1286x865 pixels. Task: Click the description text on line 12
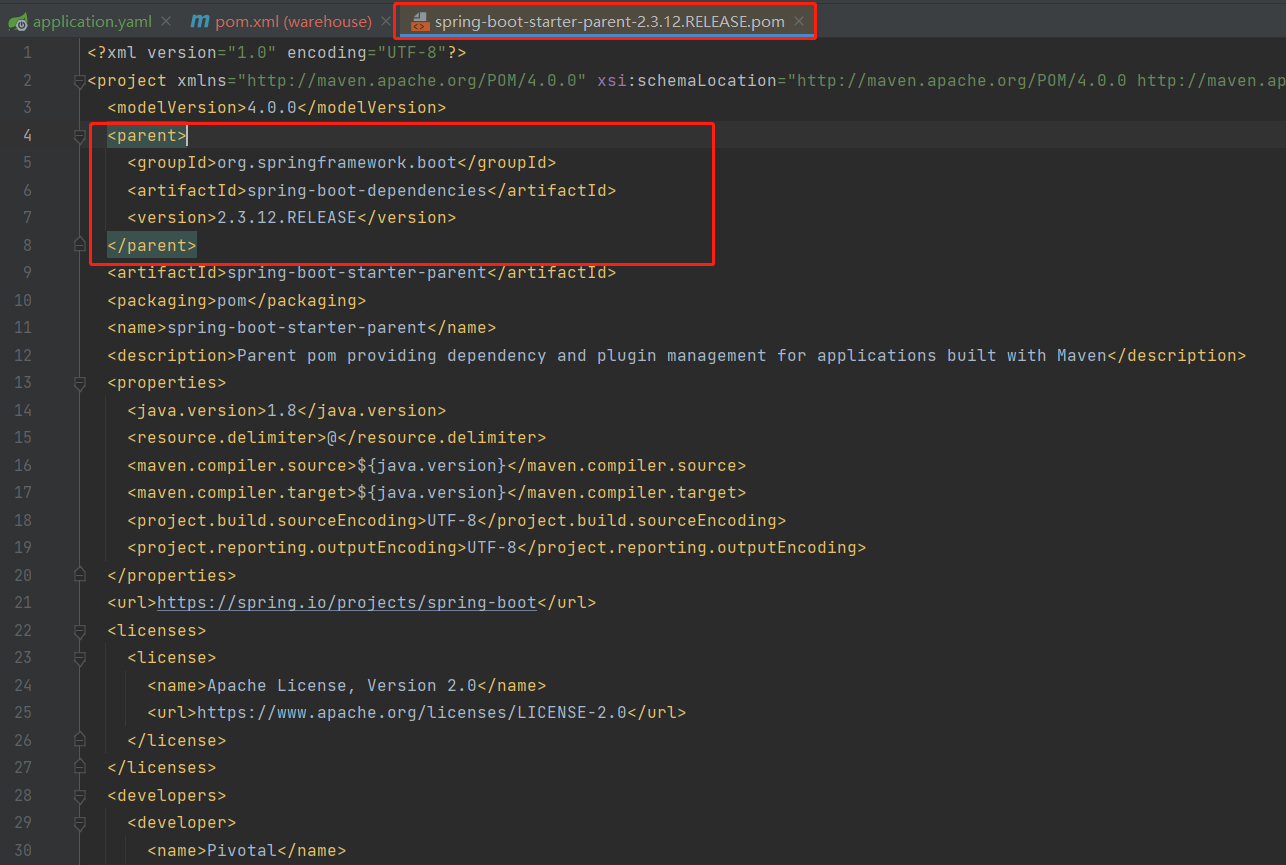coord(672,355)
